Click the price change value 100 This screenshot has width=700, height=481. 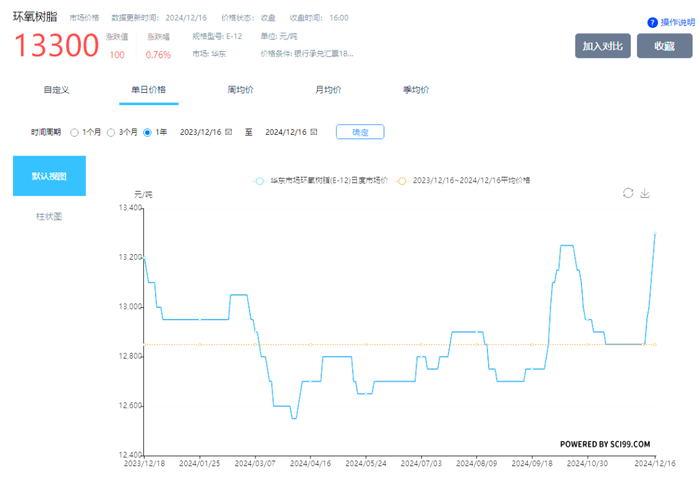coord(117,55)
